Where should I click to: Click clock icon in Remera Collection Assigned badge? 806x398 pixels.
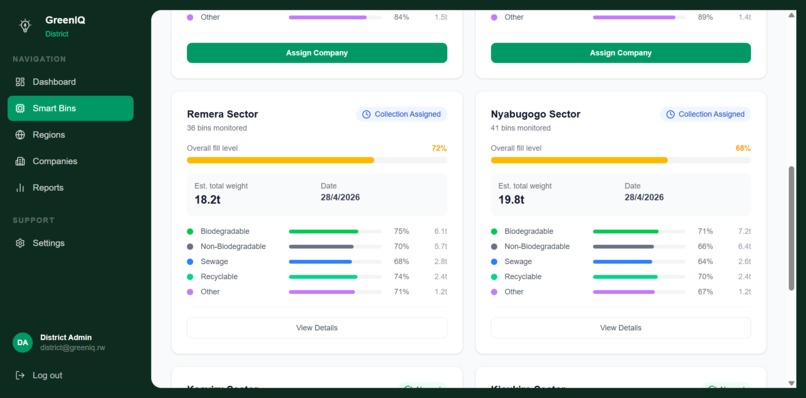(x=366, y=114)
